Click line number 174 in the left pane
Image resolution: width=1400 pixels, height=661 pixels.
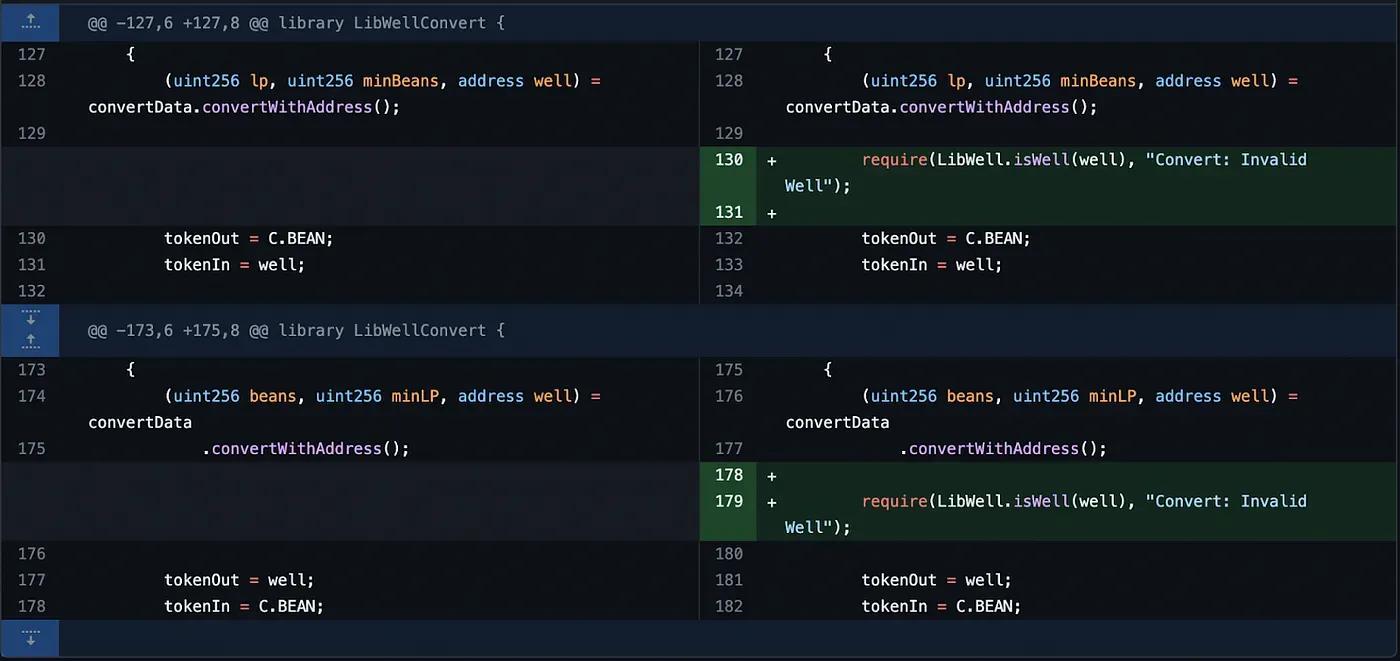click(x=32, y=396)
